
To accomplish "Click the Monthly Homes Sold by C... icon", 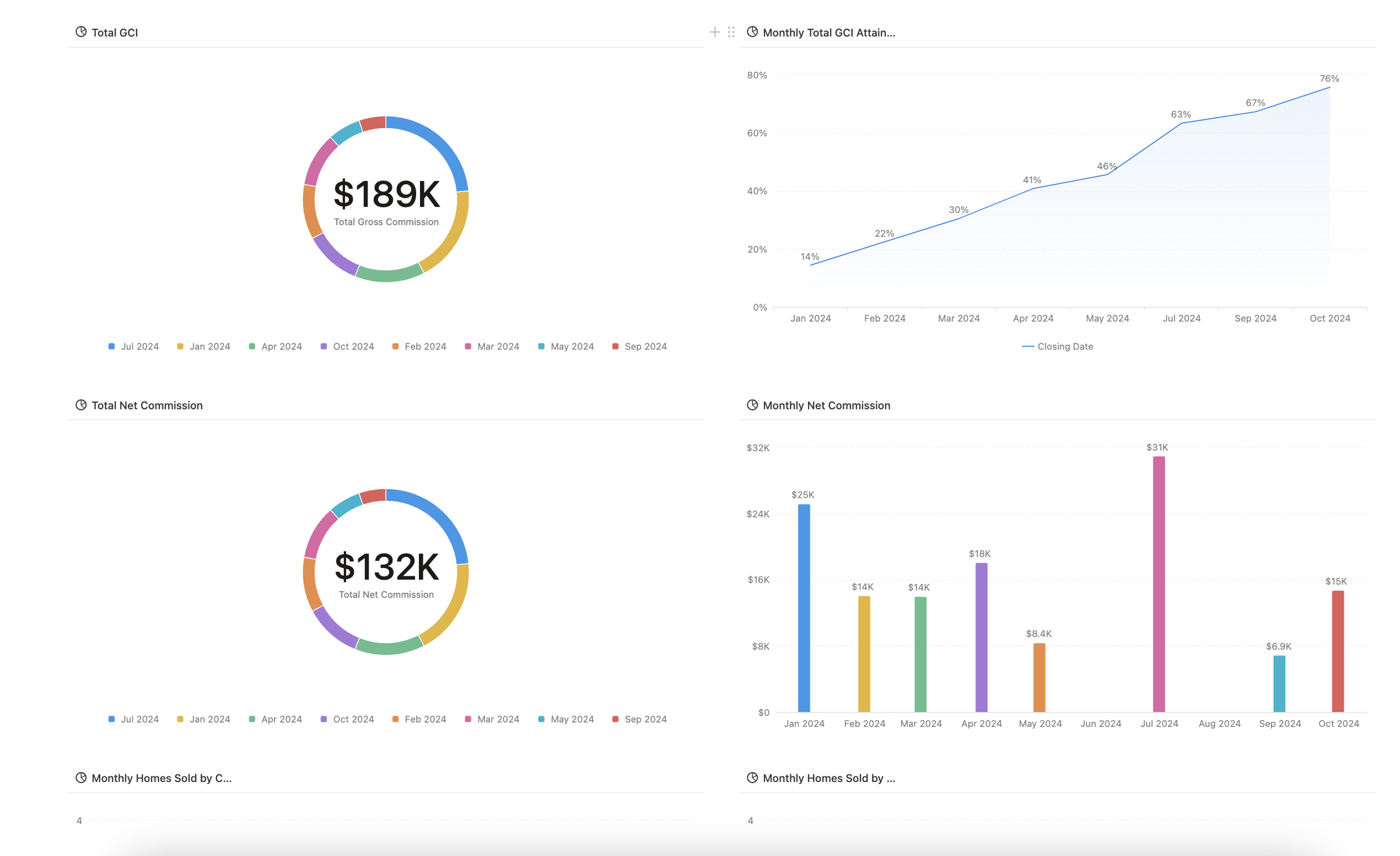I will 81,778.
